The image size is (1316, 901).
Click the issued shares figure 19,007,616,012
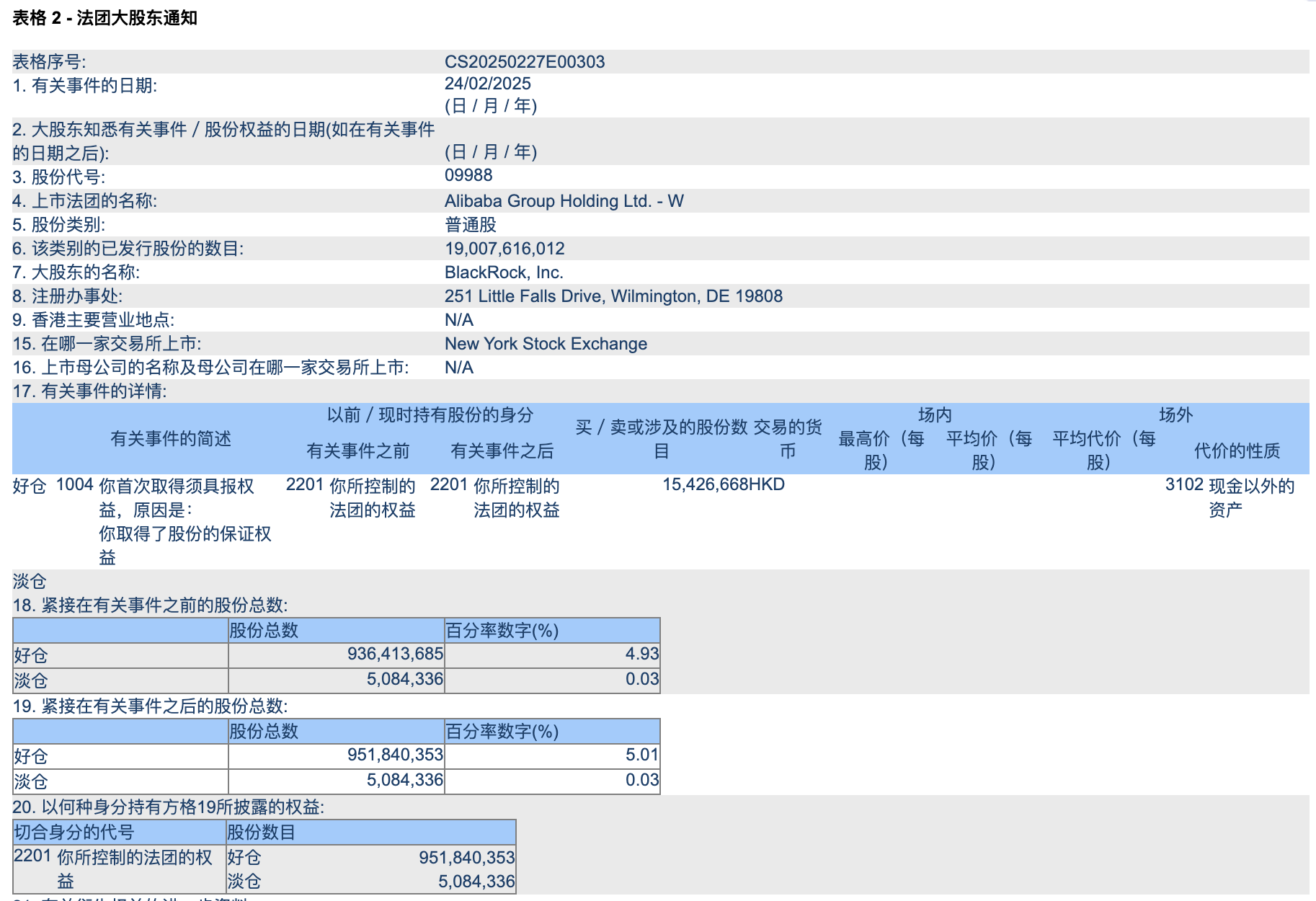click(x=505, y=248)
